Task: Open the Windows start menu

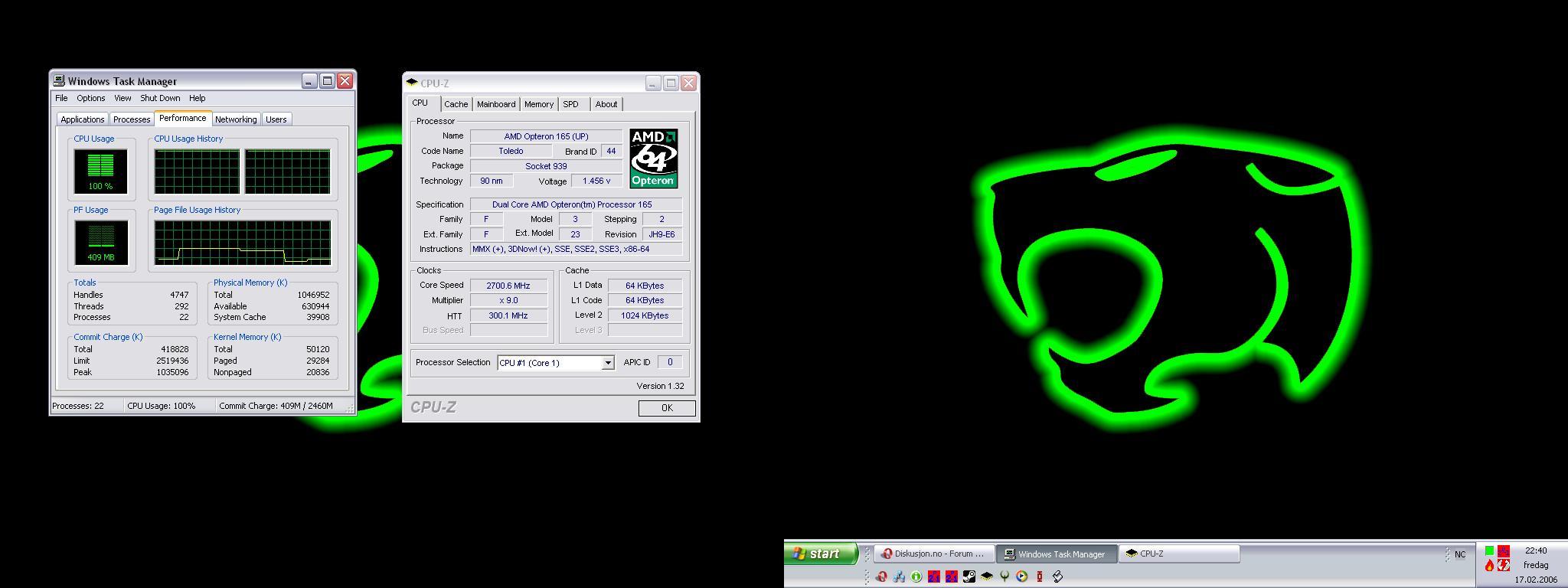Action: click(x=820, y=554)
